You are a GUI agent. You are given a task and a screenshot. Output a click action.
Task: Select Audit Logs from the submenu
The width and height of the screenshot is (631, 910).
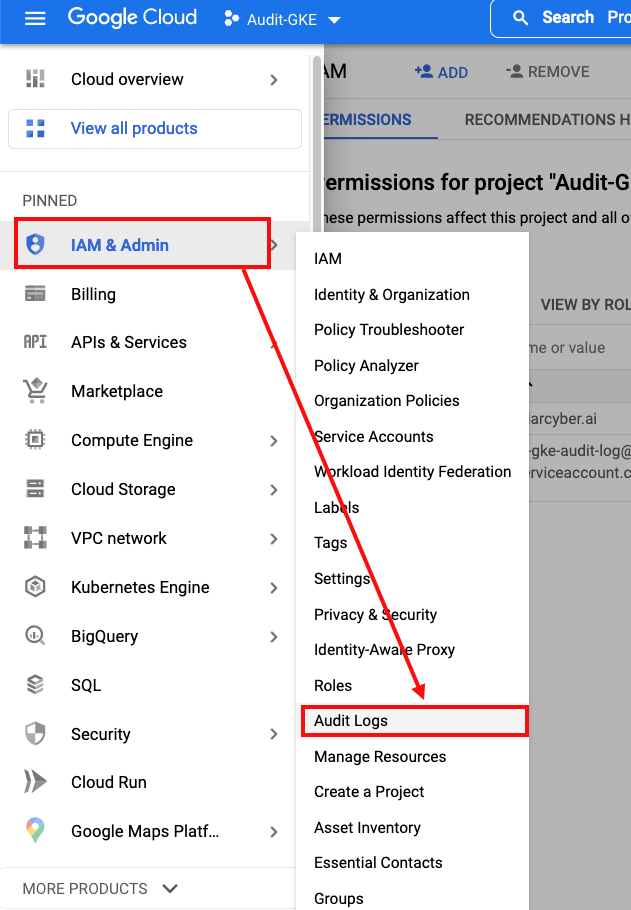(x=351, y=721)
